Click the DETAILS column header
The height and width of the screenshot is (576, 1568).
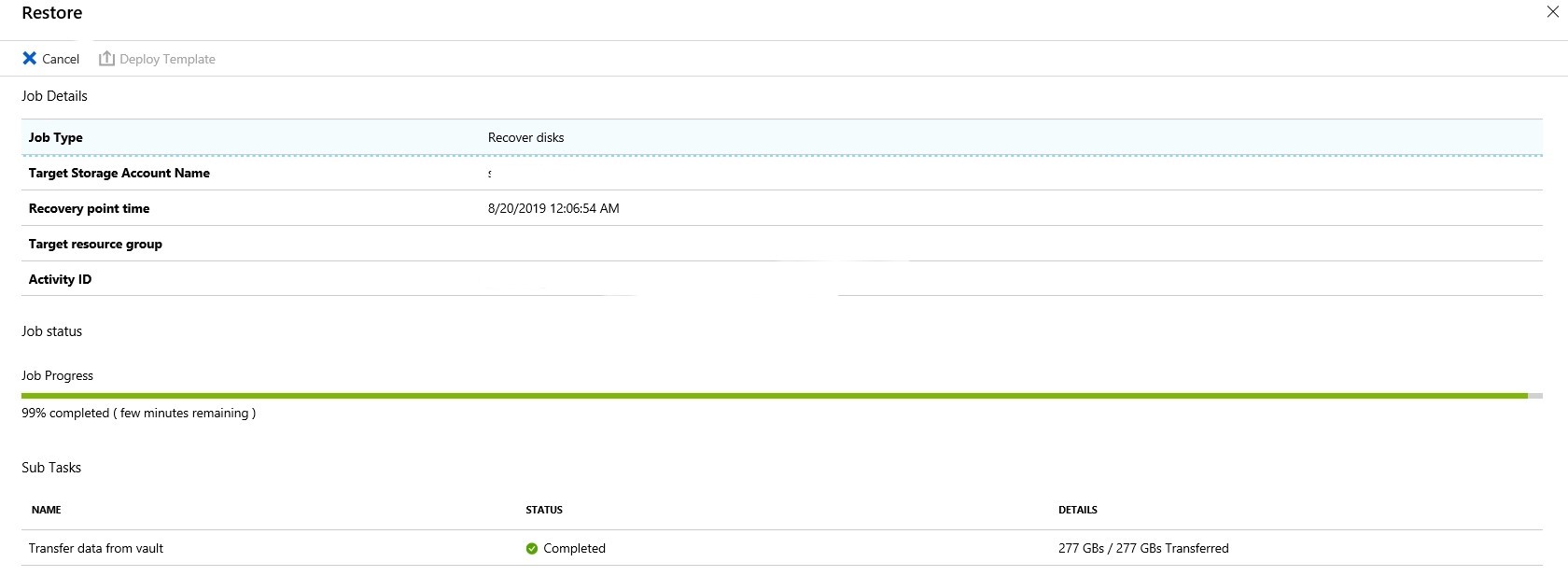click(x=1078, y=510)
